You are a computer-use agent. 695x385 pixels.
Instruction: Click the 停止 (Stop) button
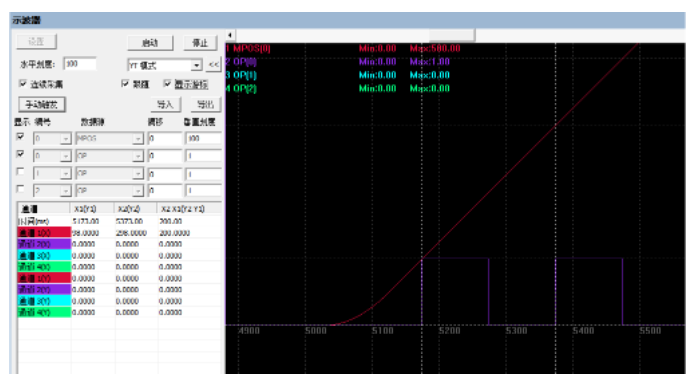[200, 43]
